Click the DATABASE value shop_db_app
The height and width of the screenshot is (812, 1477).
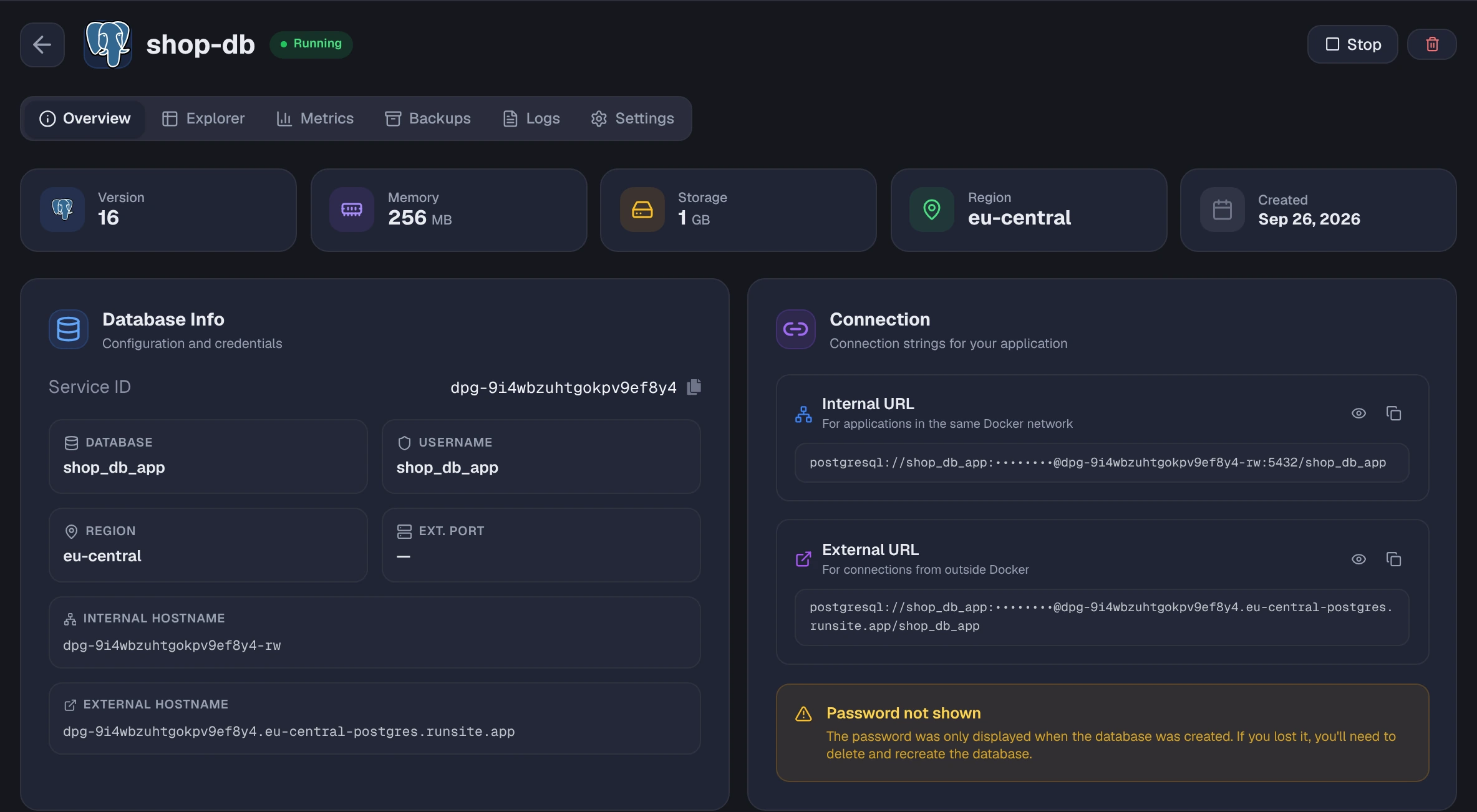(114, 467)
